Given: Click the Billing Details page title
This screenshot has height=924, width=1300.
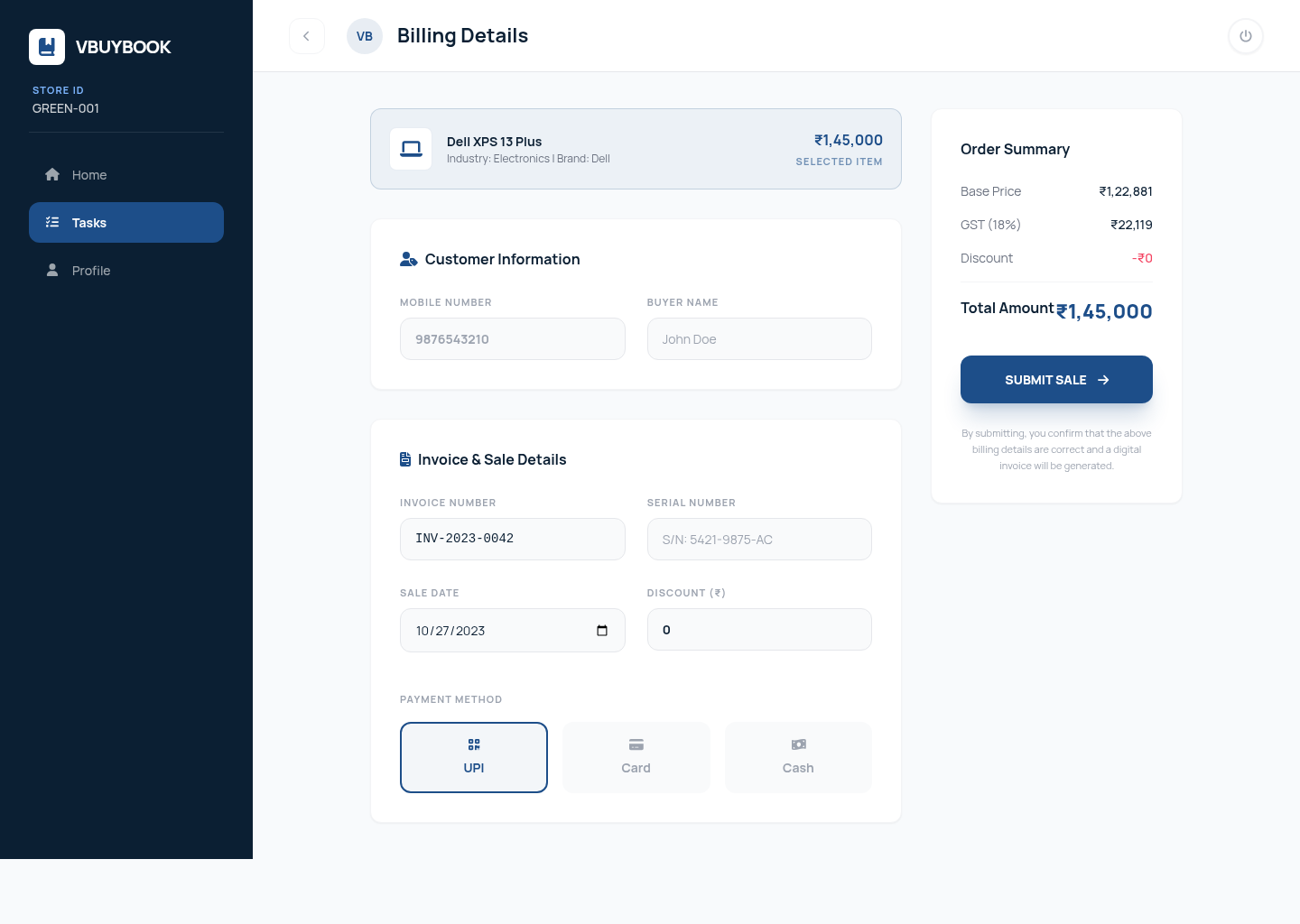Looking at the screenshot, I should tap(462, 35).
